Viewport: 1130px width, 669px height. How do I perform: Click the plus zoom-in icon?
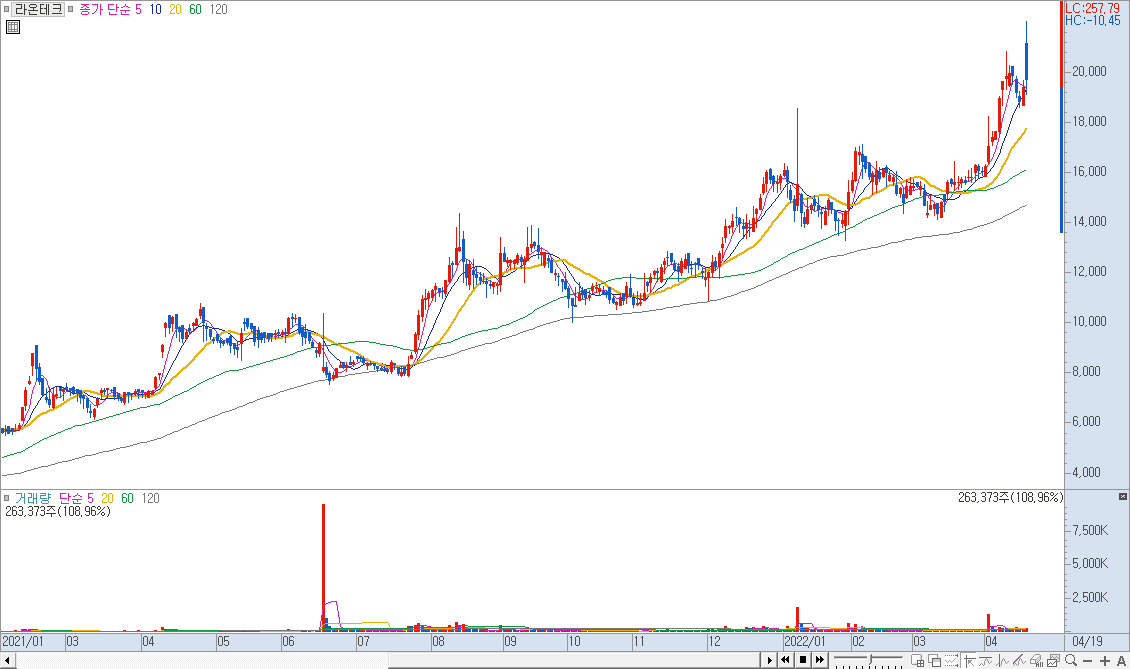tap(1105, 661)
